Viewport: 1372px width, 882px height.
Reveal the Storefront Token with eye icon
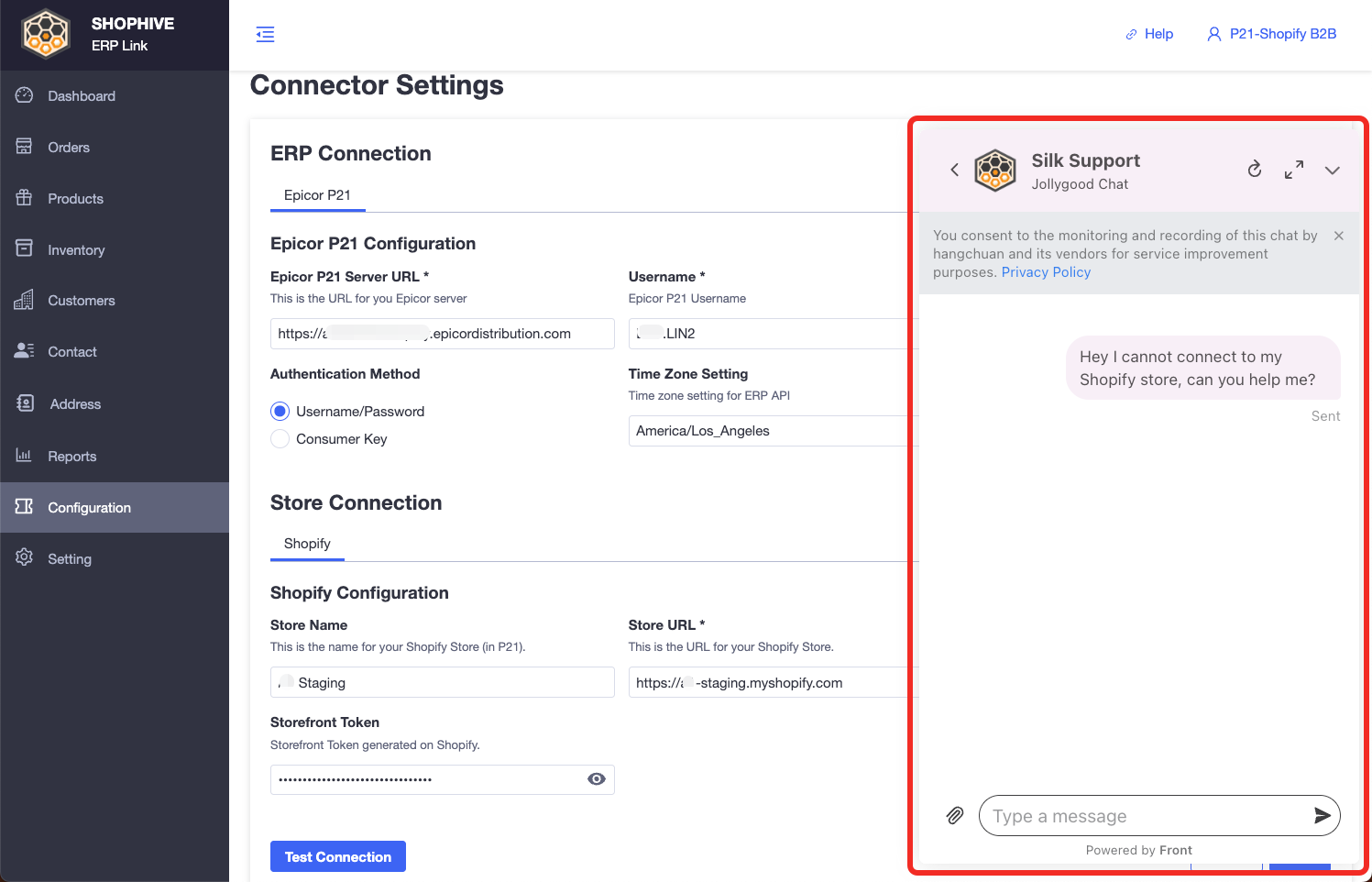click(597, 779)
